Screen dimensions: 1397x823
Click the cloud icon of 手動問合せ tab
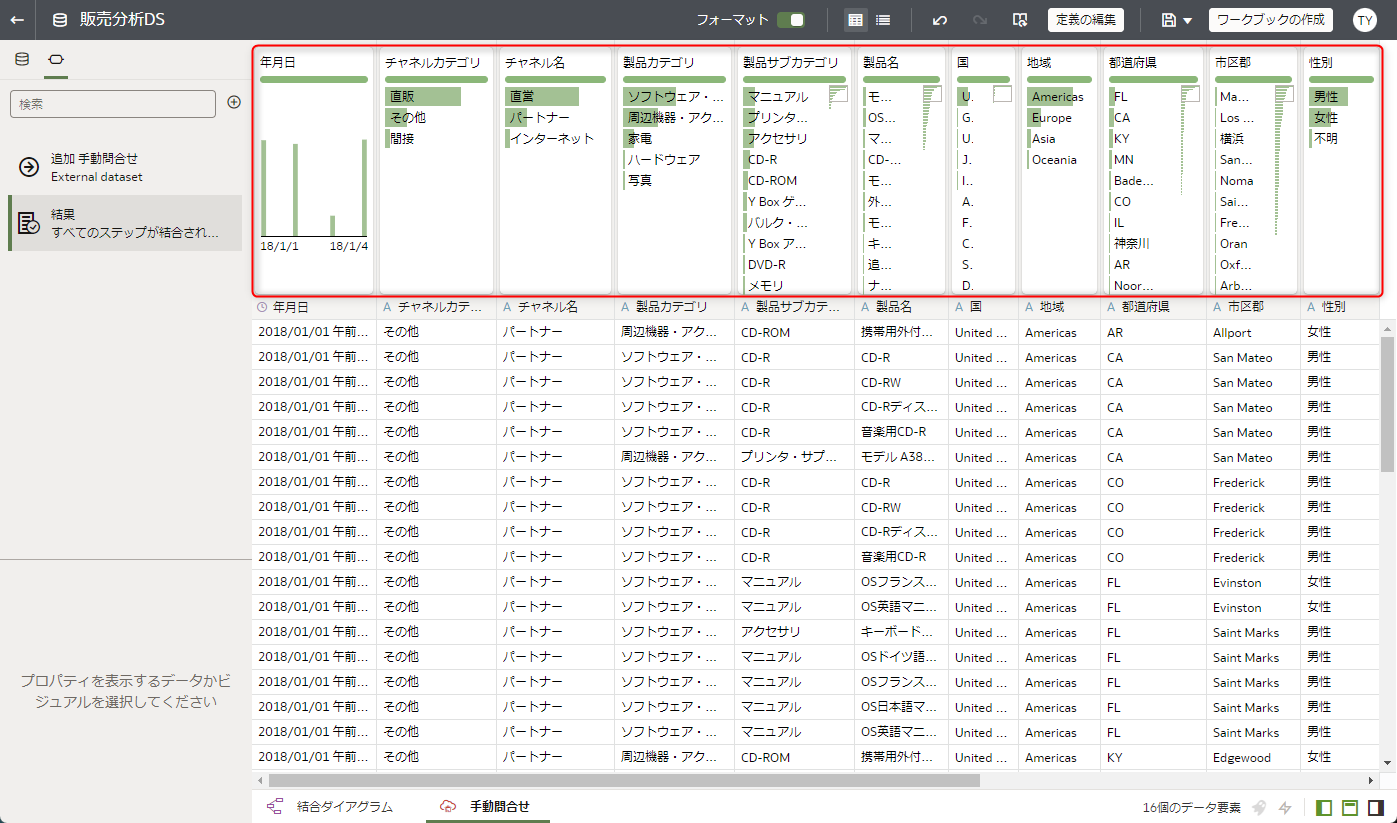(x=448, y=806)
